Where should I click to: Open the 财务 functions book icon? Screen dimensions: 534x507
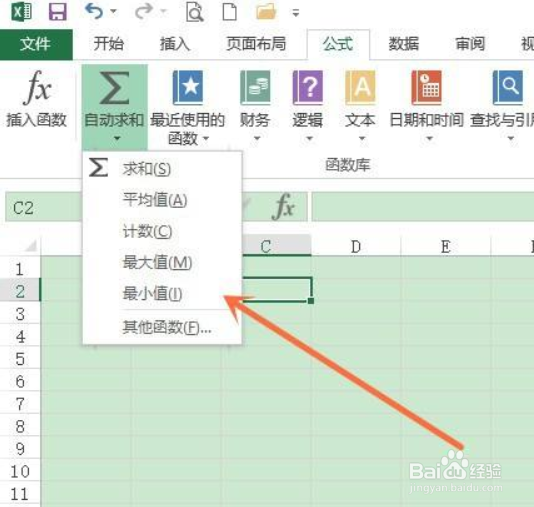point(255,88)
